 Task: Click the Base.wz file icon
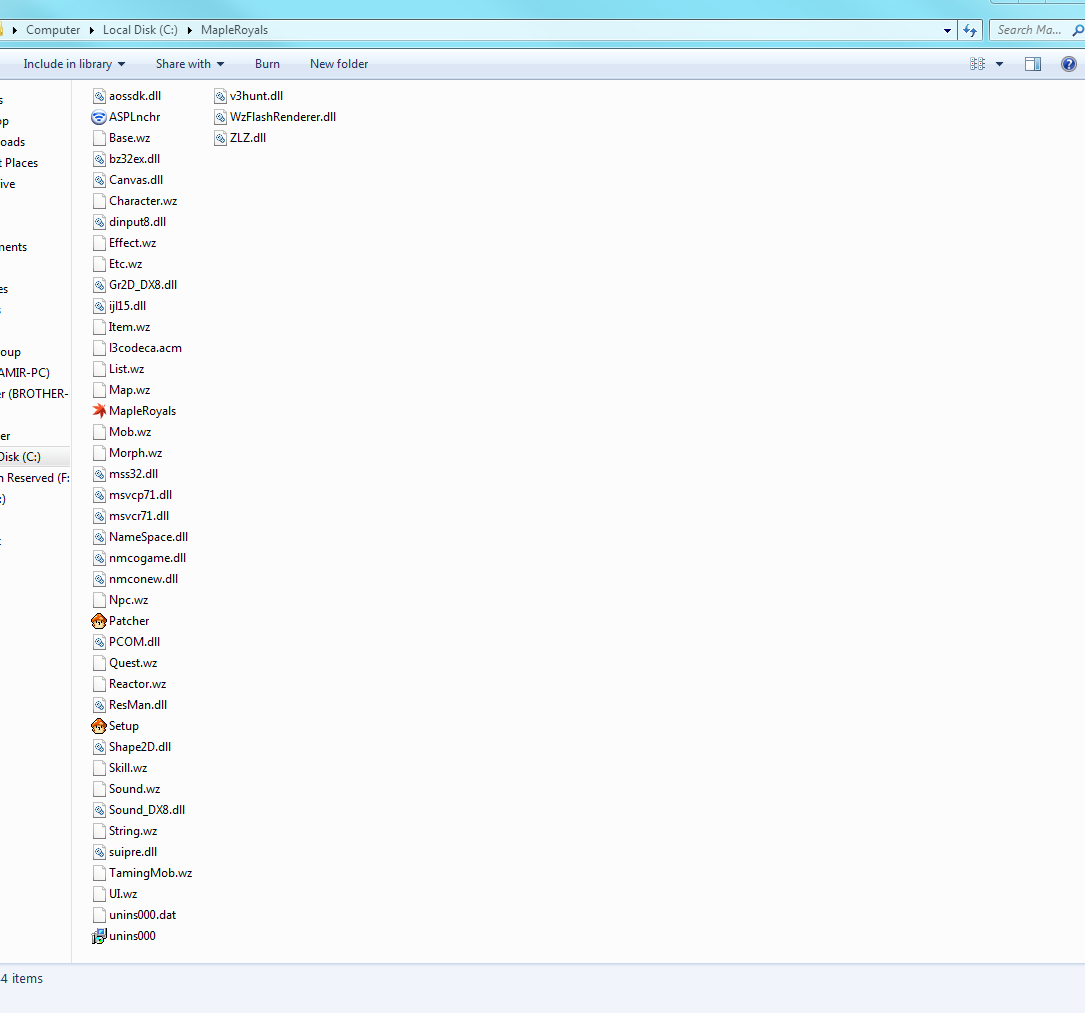(x=99, y=138)
